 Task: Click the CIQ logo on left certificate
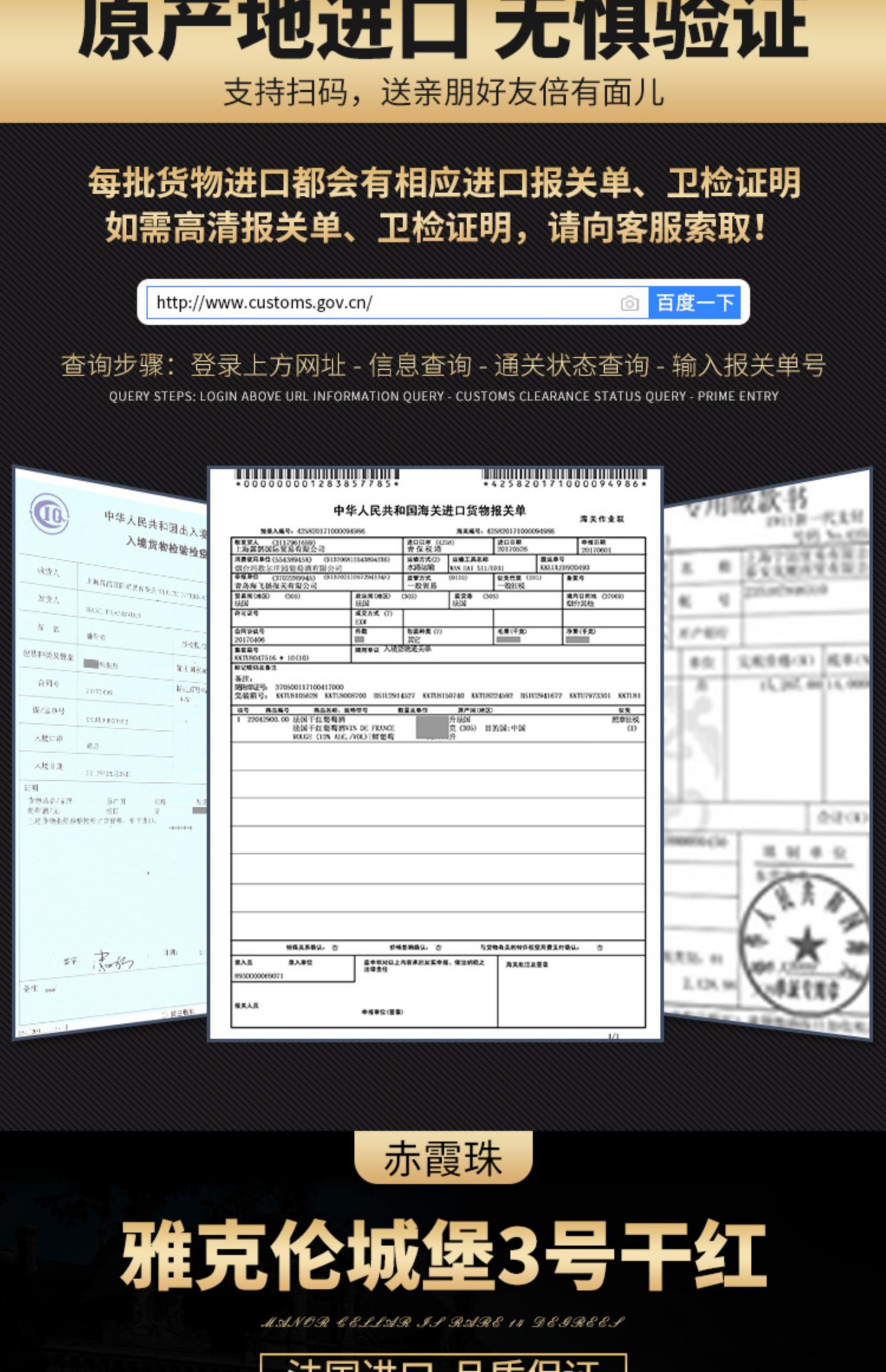coord(50,513)
